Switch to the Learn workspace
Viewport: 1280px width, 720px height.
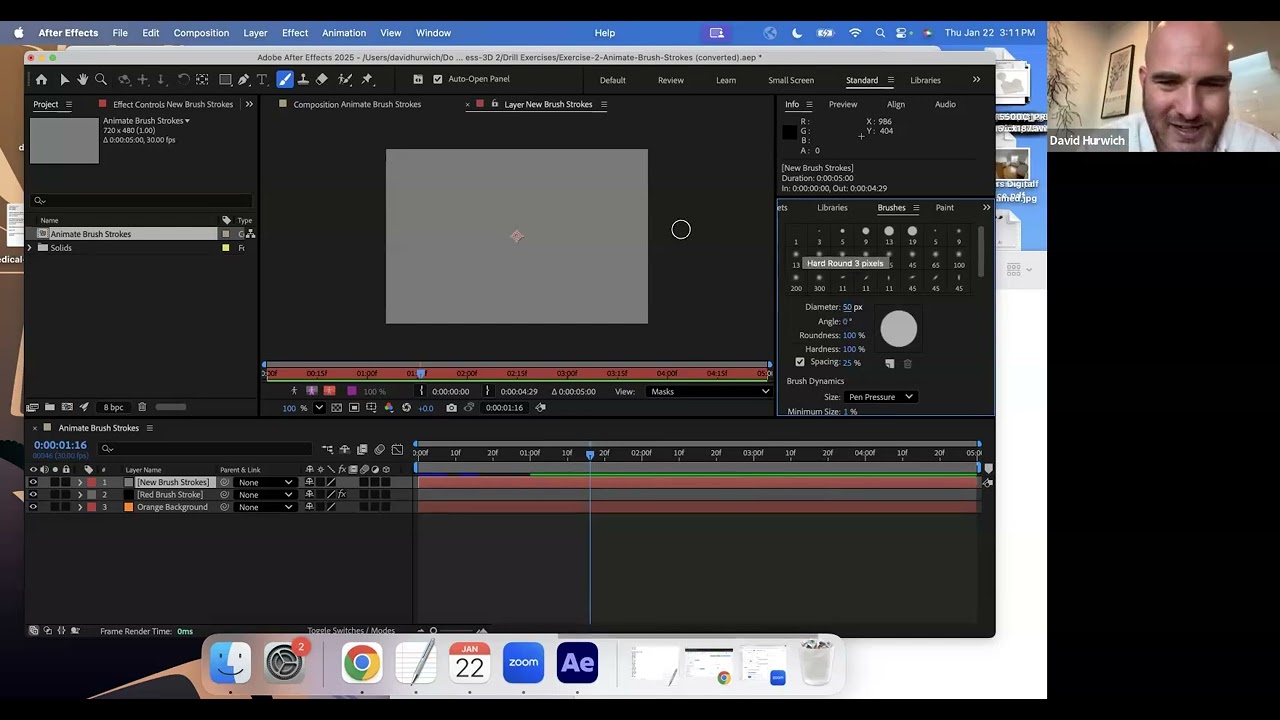coord(726,80)
